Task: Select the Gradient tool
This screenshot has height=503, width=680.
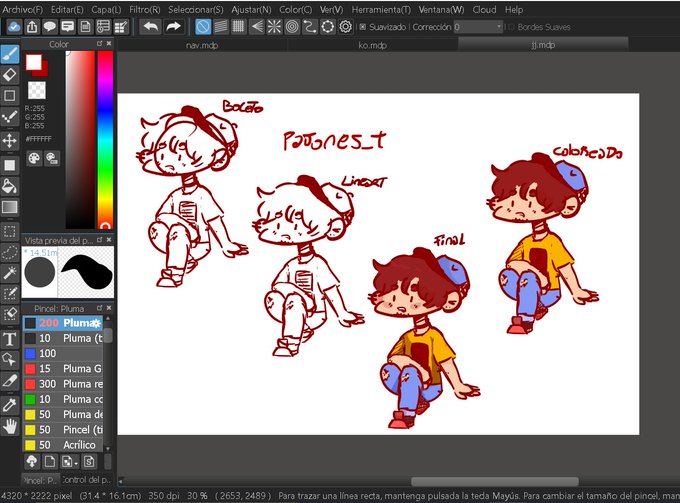Action: point(10,207)
